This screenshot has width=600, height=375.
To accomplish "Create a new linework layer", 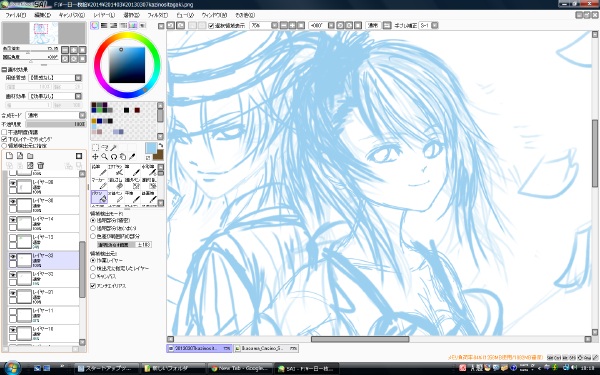I will pyautogui.click(x=20, y=156).
